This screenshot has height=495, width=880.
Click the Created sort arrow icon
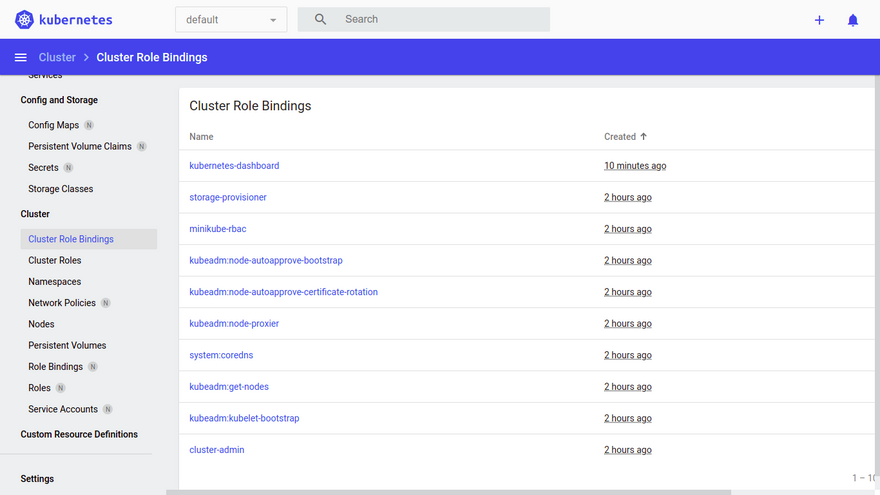(644, 137)
